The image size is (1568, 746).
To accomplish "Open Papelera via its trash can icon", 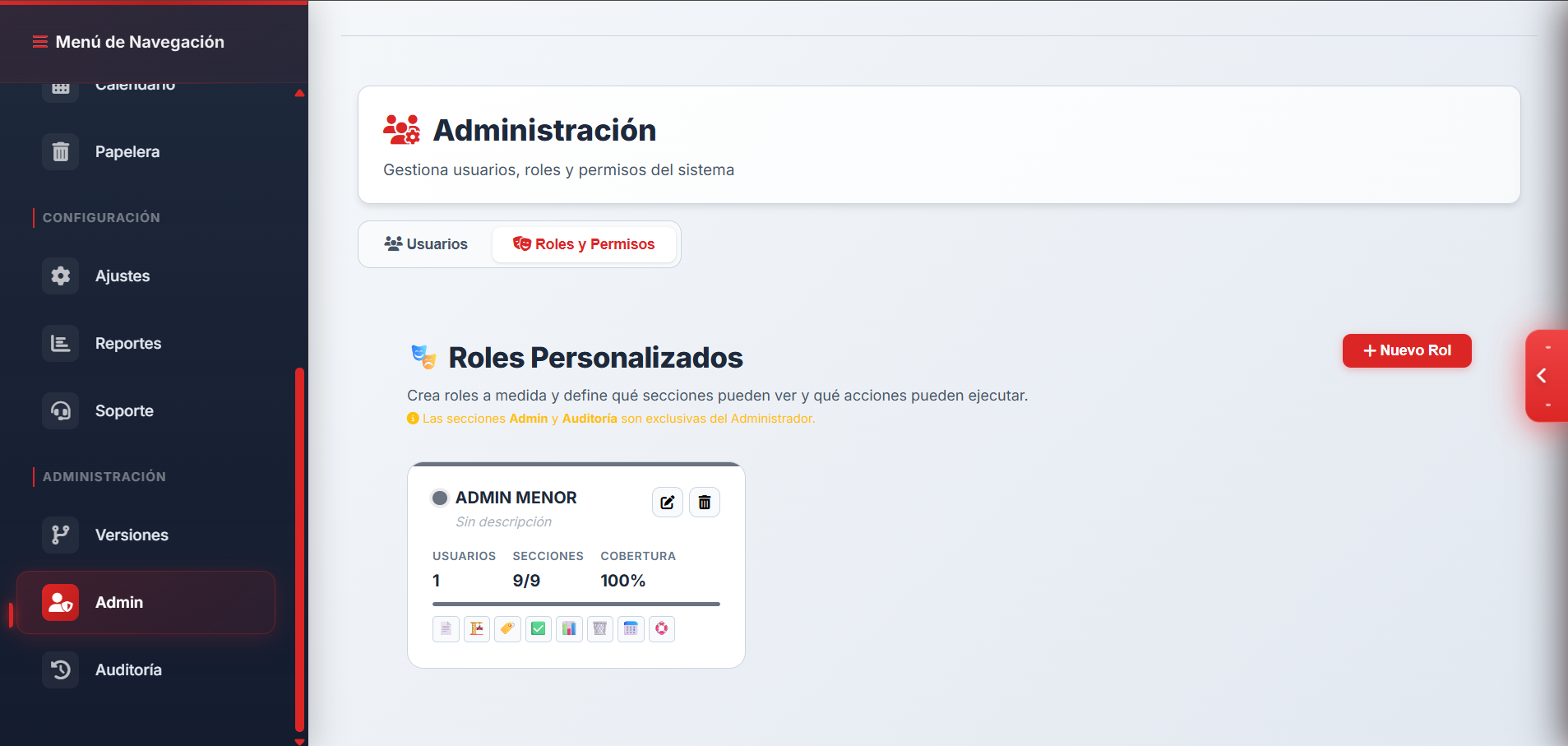I will (x=61, y=152).
